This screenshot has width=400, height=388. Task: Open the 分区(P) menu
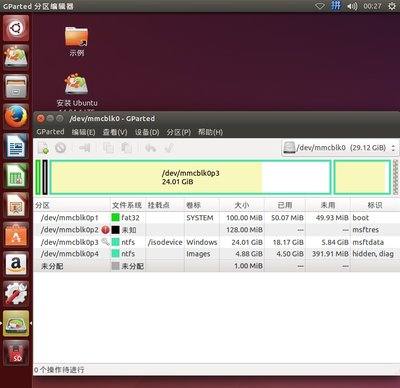179,132
